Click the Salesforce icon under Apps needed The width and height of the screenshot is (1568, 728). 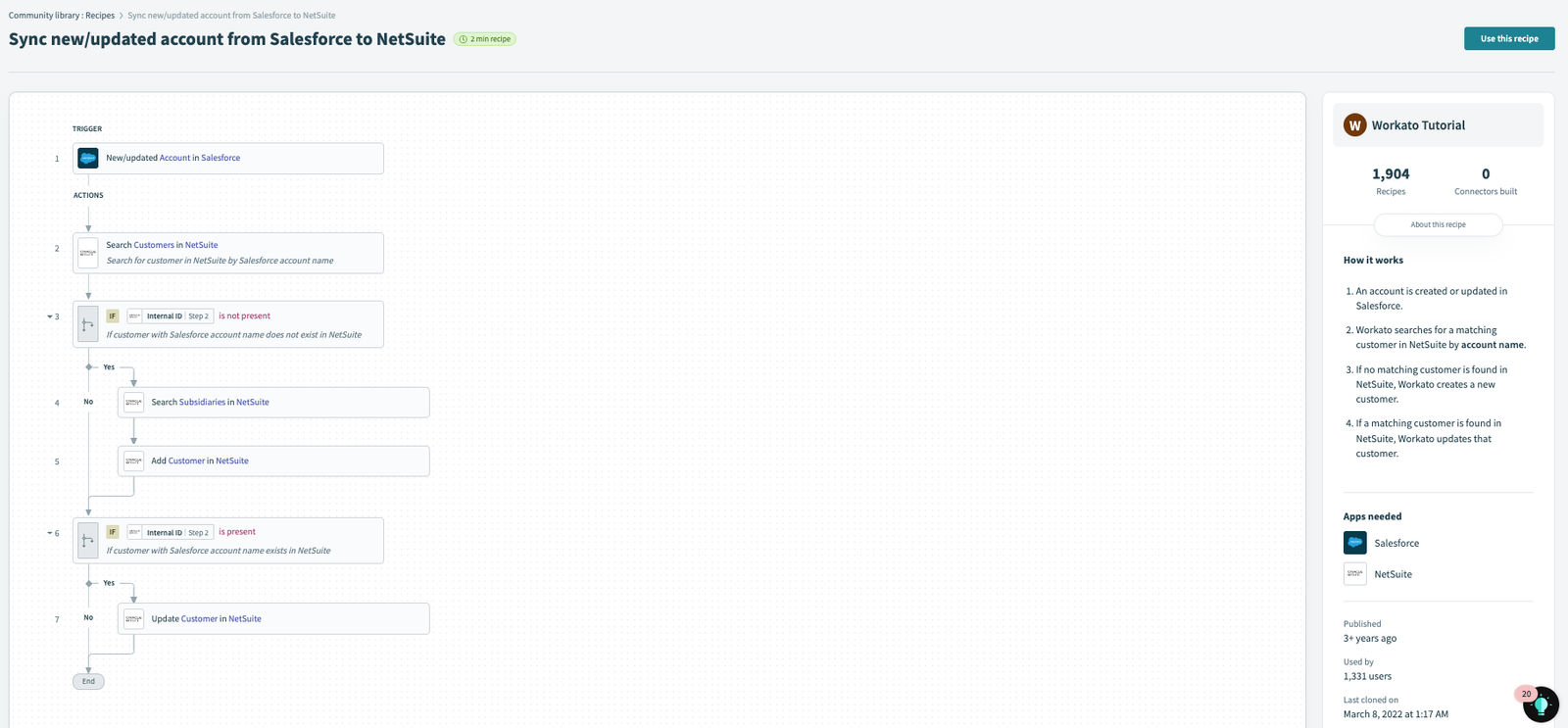(1355, 543)
